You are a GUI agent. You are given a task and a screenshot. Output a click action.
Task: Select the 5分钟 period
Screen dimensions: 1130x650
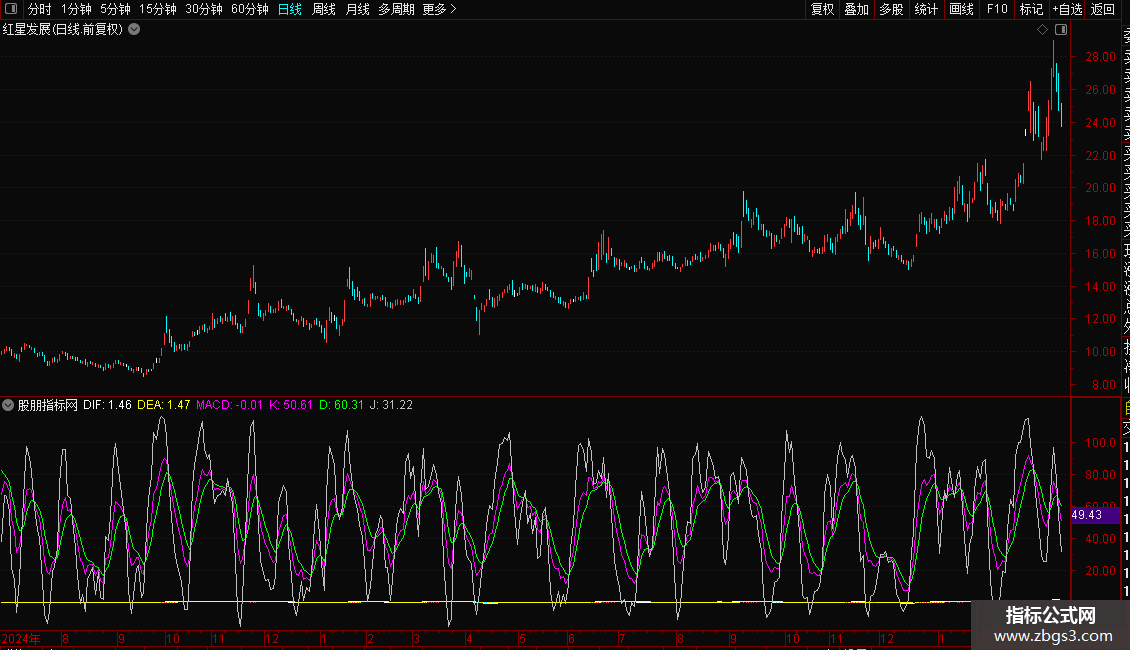pos(115,9)
